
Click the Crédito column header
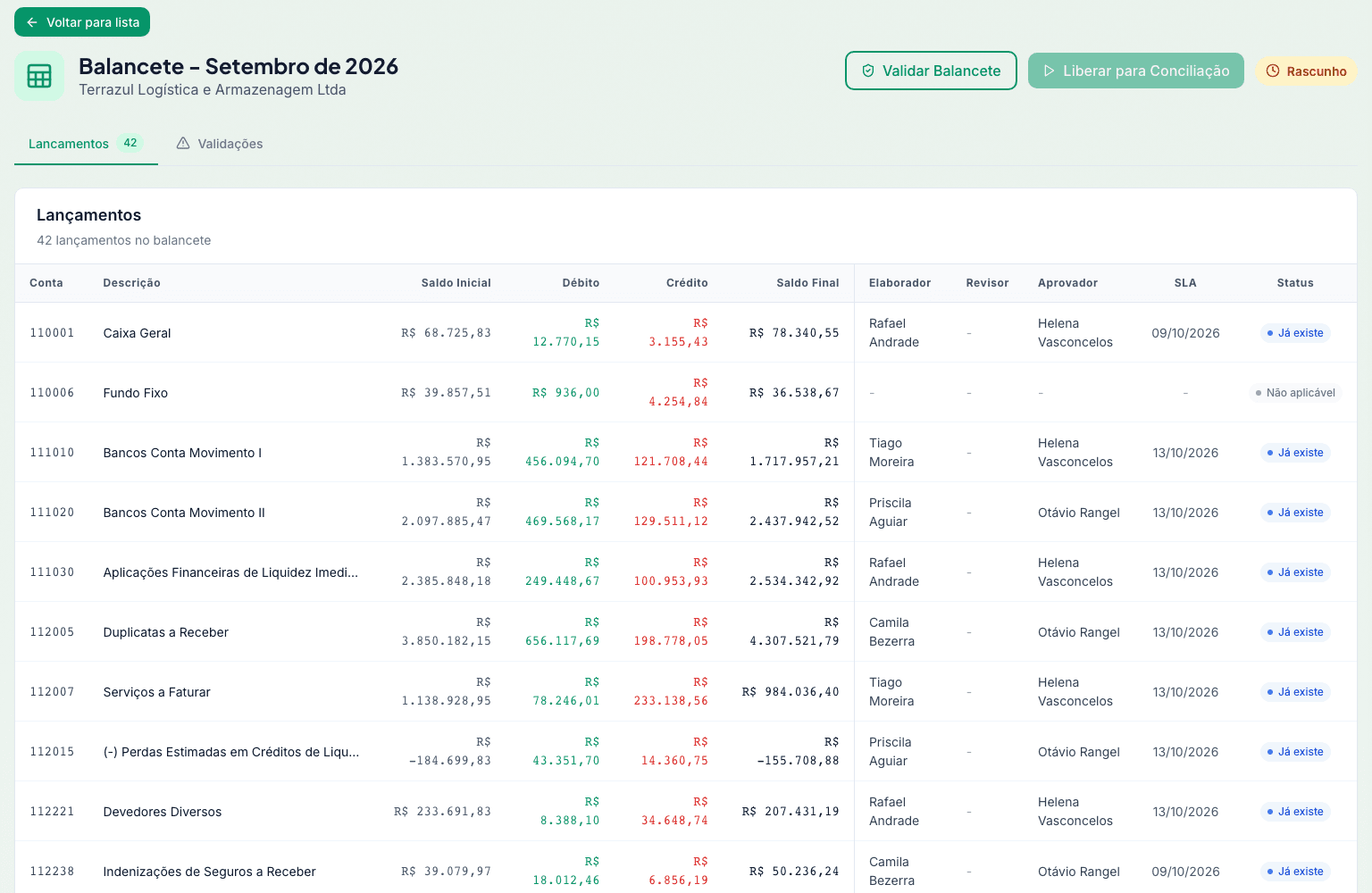coord(687,283)
